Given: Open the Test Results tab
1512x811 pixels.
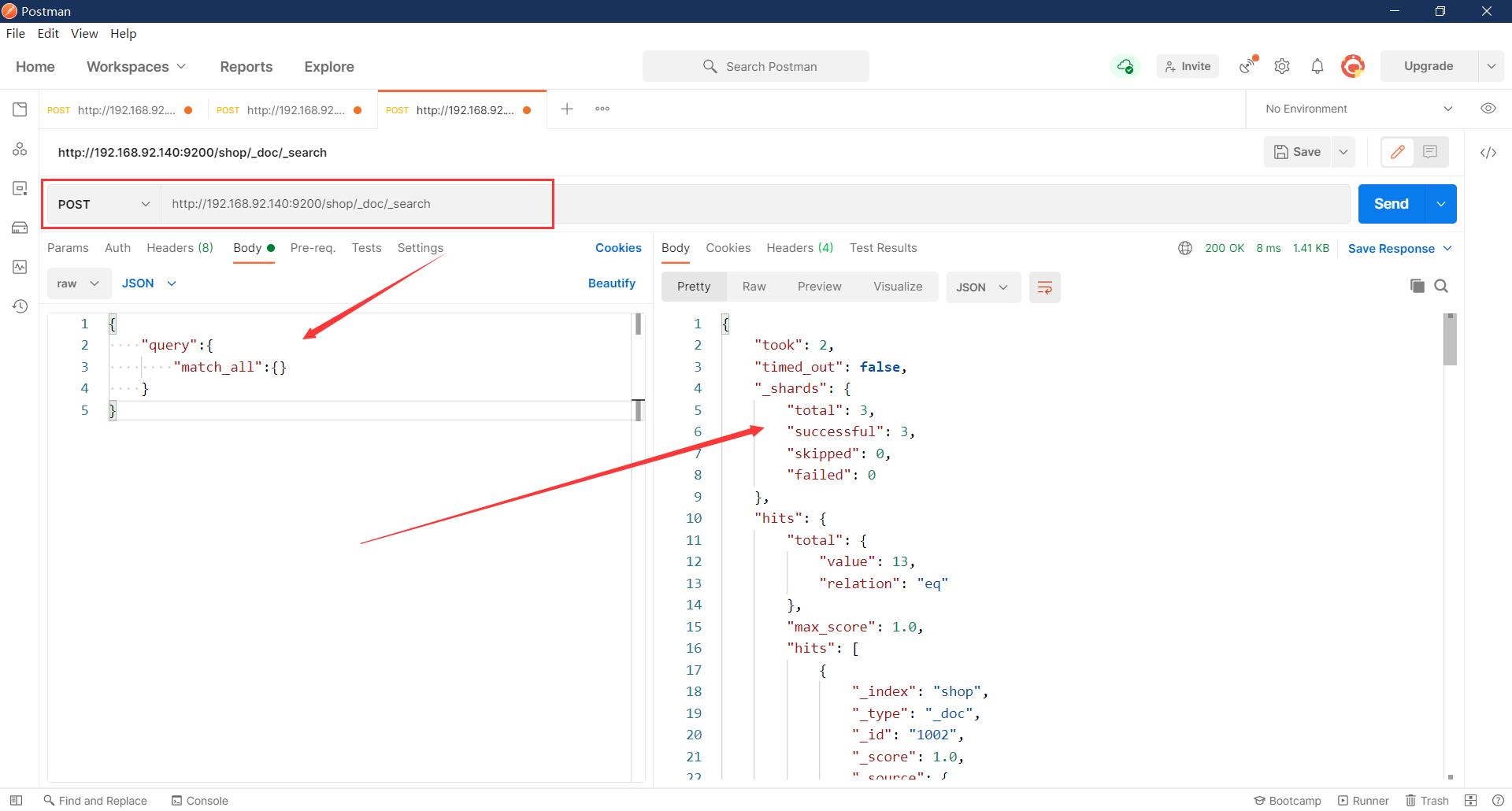Looking at the screenshot, I should click(x=883, y=247).
